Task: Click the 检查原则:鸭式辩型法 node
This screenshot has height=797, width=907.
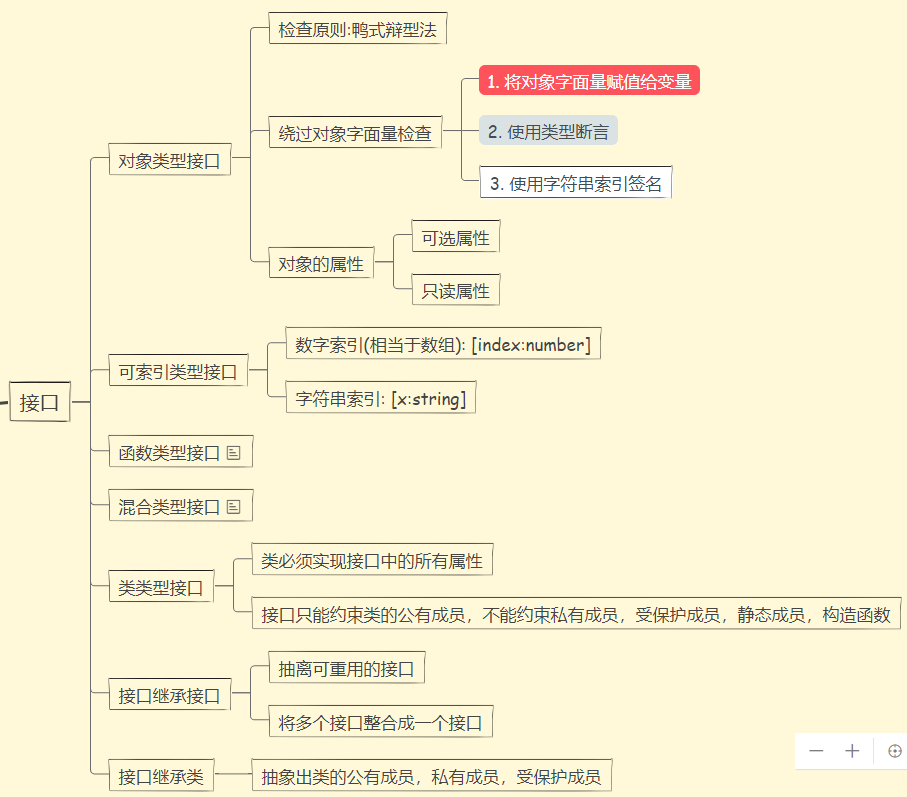Action: coord(357,28)
